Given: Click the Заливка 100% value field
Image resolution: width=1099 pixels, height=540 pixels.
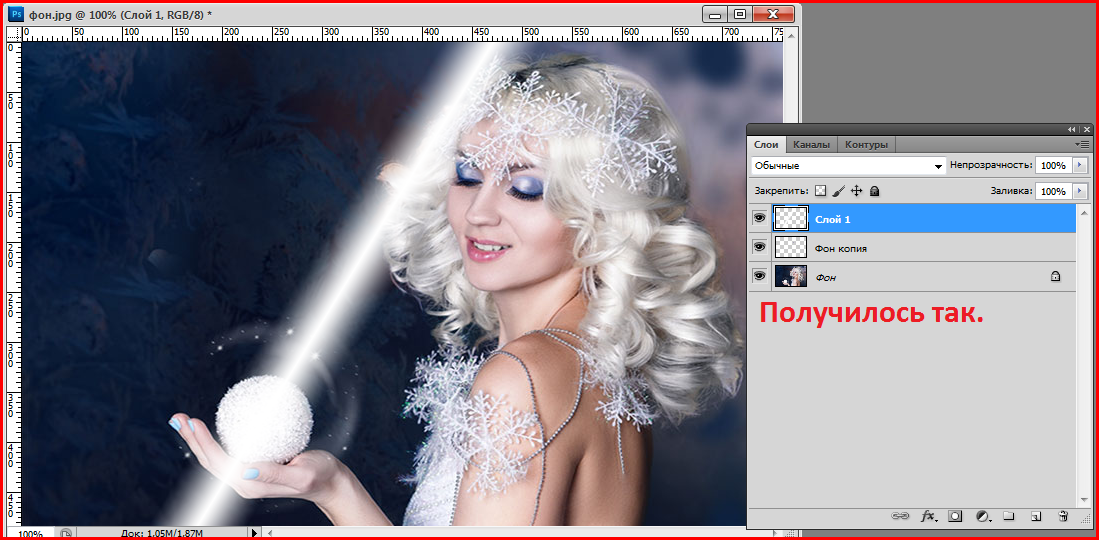Looking at the screenshot, I should point(1053,191).
